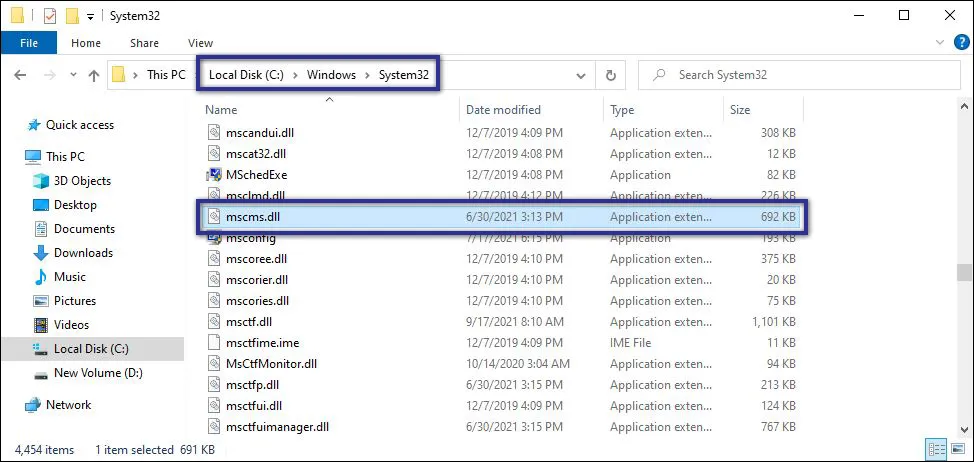This screenshot has height=462, width=974.
Task: Select the MSchedExe application icon
Action: pyautogui.click(x=214, y=174)
